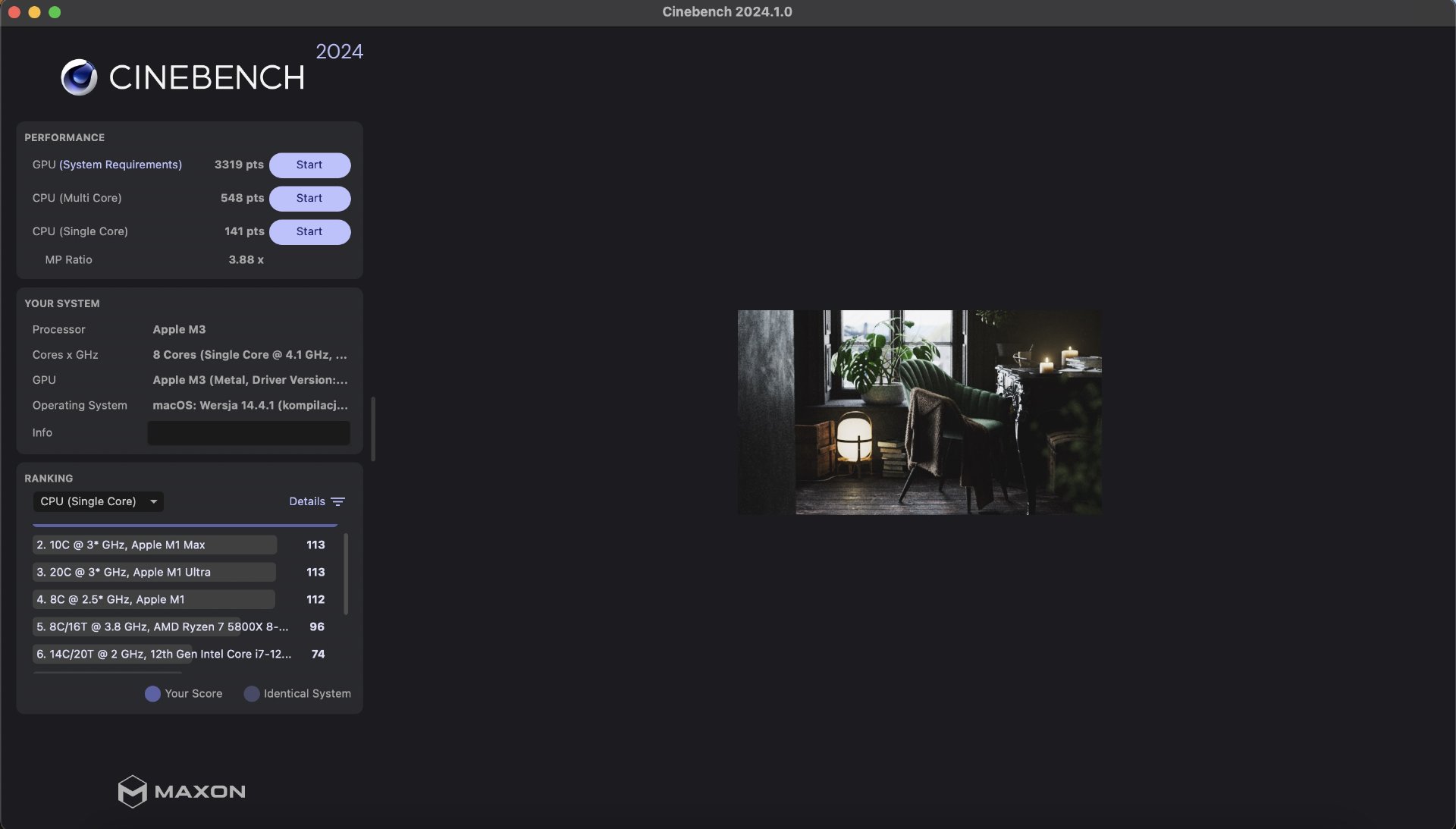The image size is (1456, 829).
Task: Click the Identical System legend color dot
Action: [252, 694]
